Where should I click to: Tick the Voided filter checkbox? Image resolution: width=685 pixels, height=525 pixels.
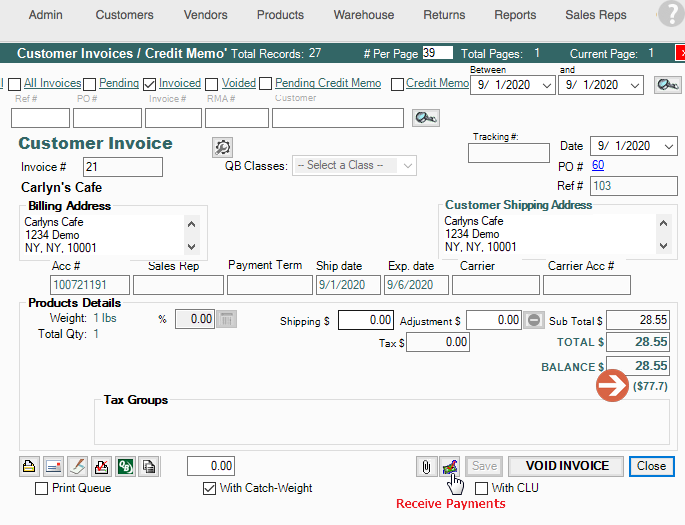tap(212, 84)
